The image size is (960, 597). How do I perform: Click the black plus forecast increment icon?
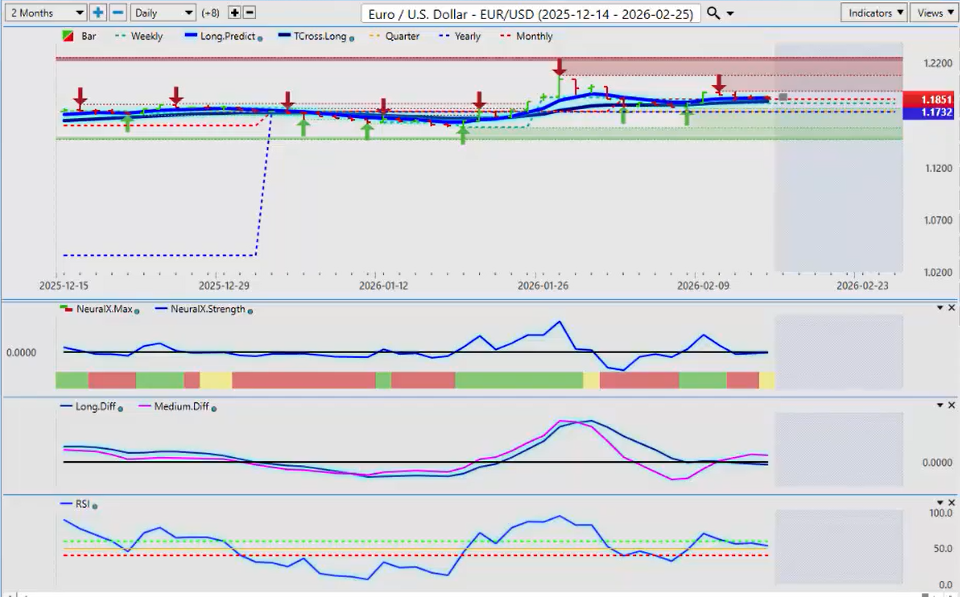tap(234, 13)
